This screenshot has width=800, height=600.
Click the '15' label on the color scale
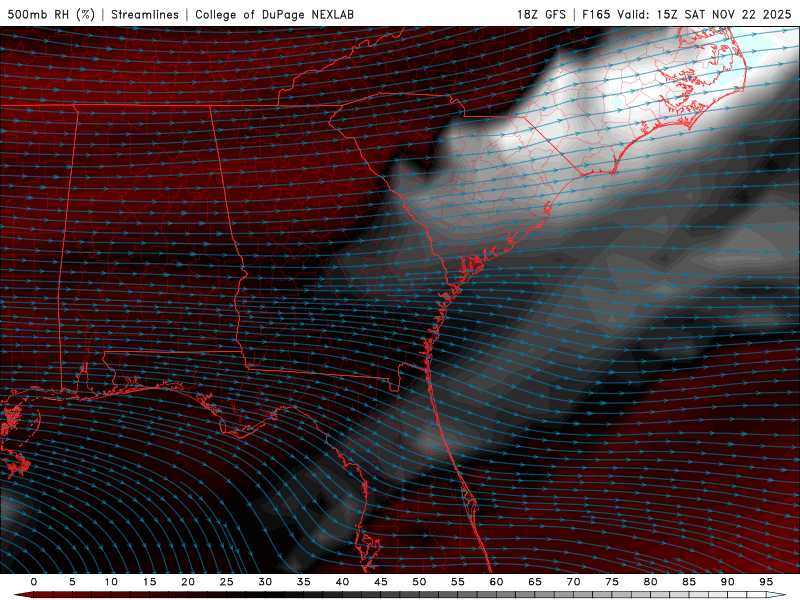tap(149, 582)
